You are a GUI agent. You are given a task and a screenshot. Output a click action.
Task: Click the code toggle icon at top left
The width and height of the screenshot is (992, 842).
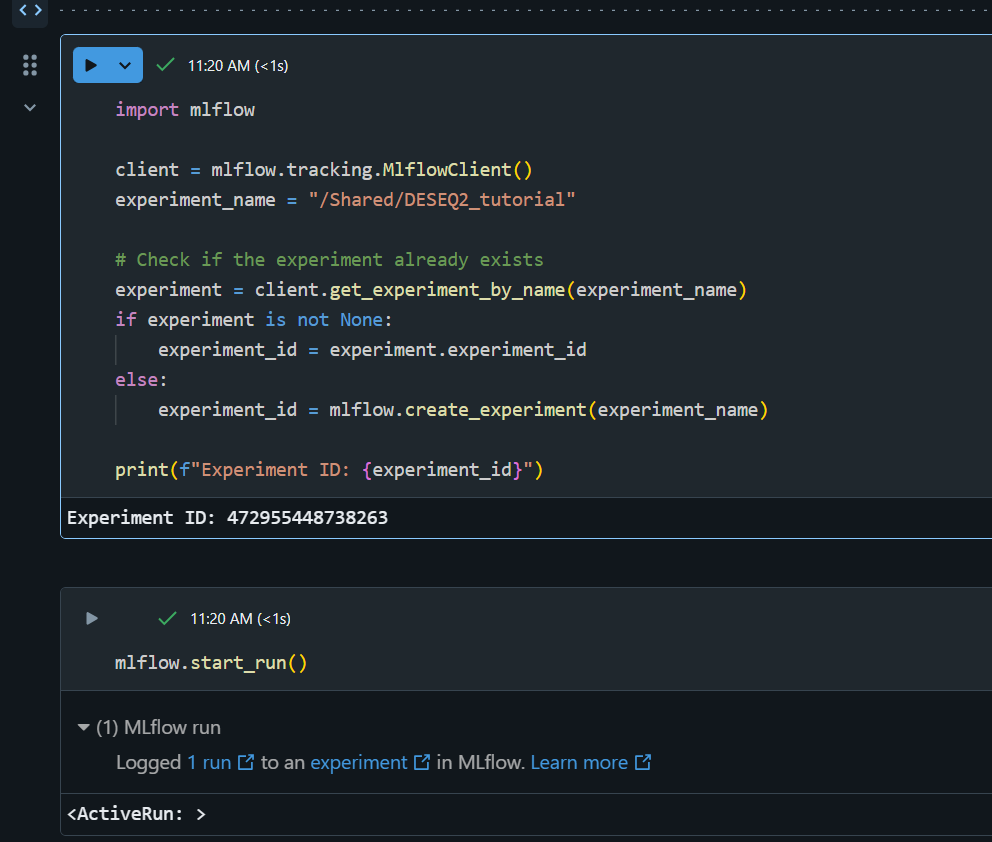pos(30,10)
